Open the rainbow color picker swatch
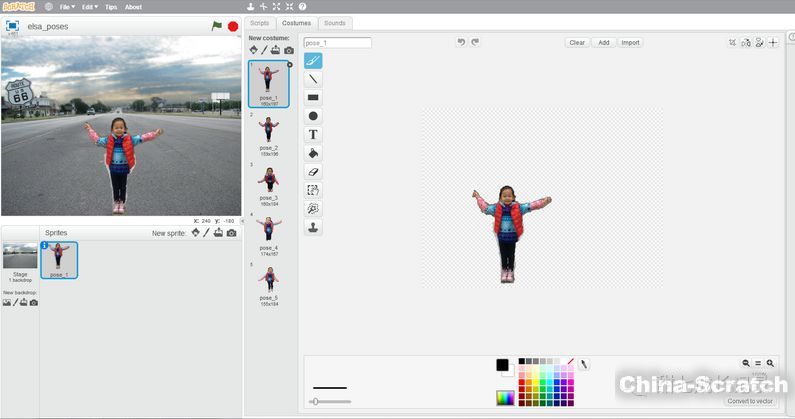 (505, 398)
